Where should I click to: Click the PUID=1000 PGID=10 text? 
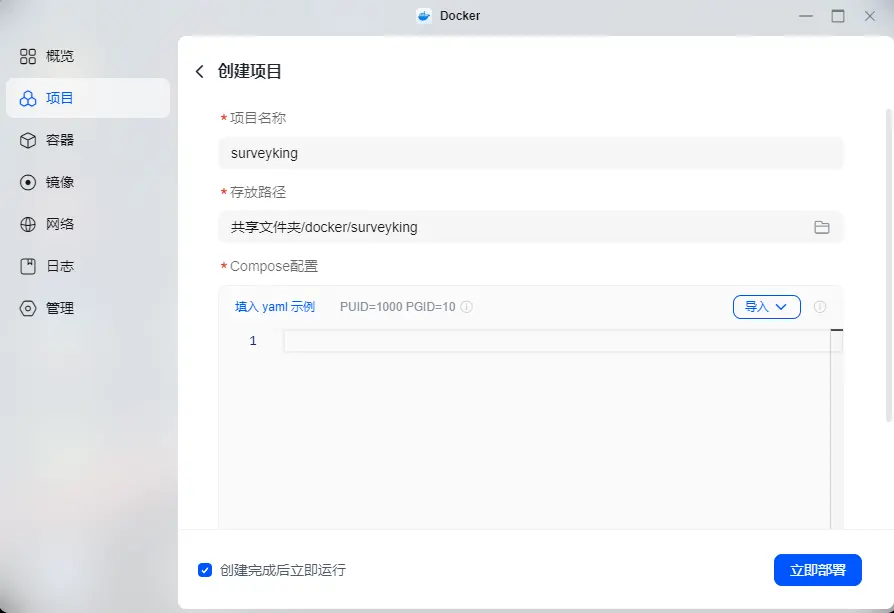pos(397,307)
